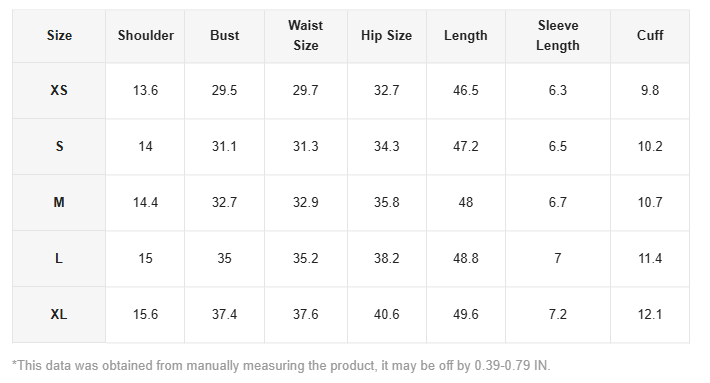Click the L sleeve length value 7
This screenshot has width=710, height=383.
(557, 259)
